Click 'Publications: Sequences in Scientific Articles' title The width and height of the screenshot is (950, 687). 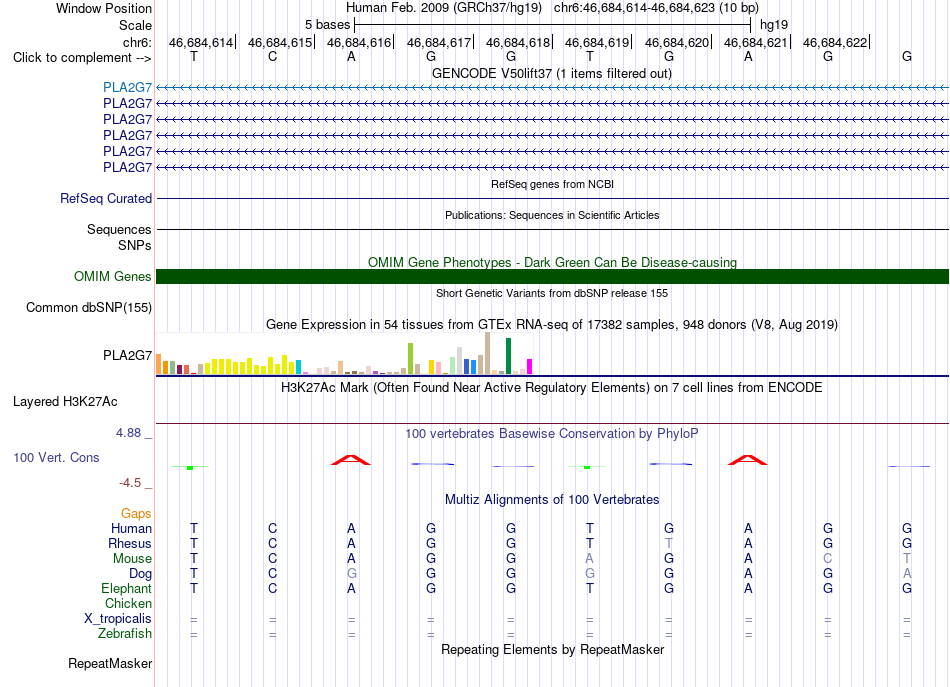(x=552, y=215)
